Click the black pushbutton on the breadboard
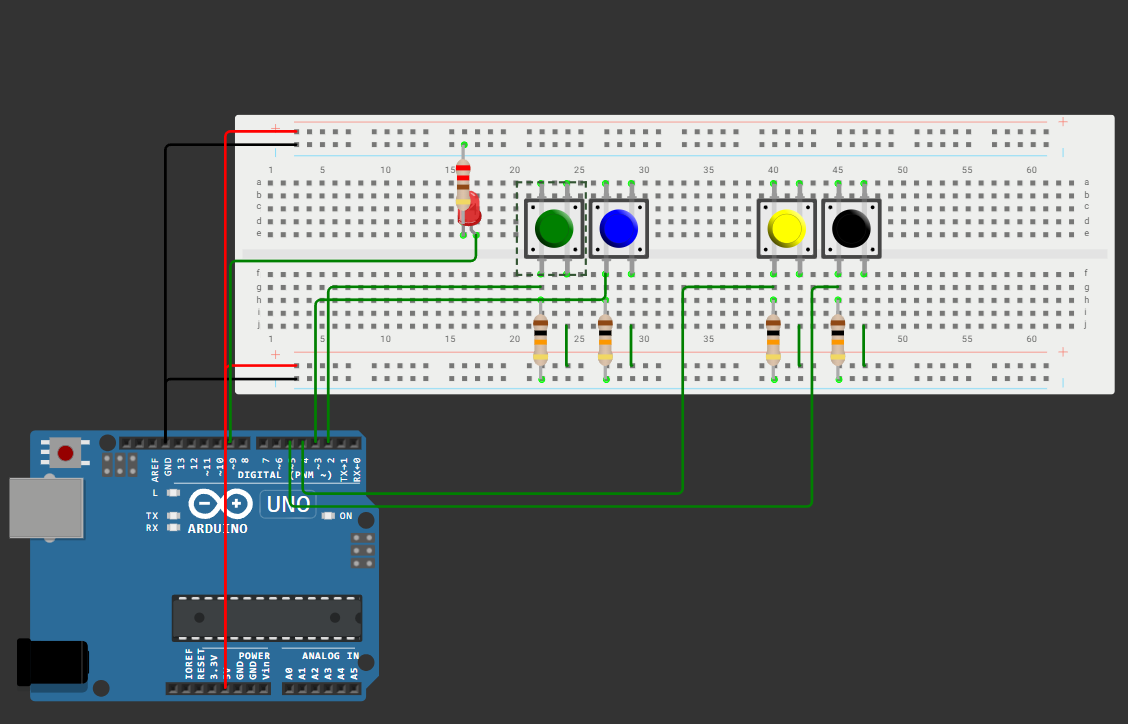This screenshot has height=724, width=1128. pos(851,228)
